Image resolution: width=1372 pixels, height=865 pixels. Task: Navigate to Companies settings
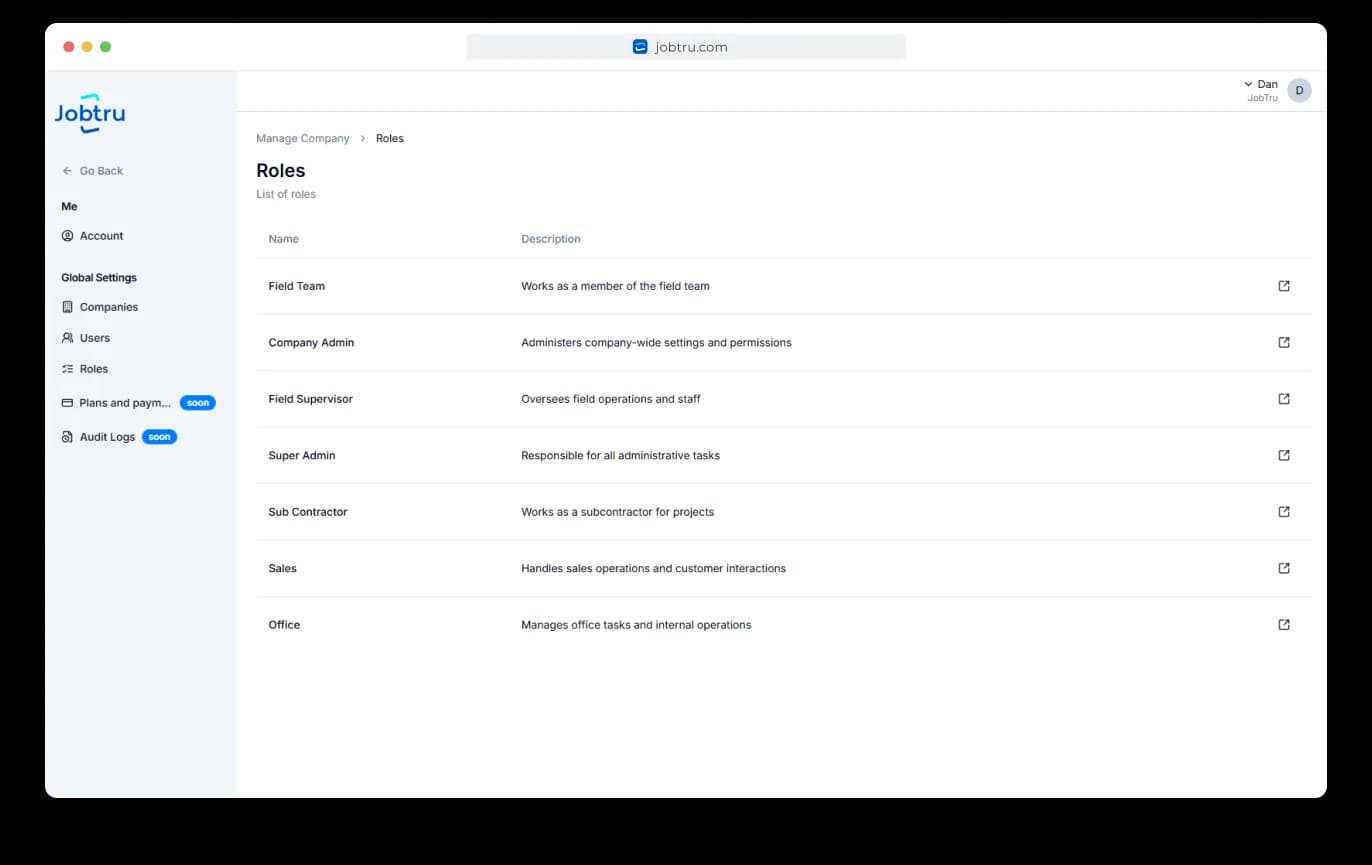click(108, 307)
